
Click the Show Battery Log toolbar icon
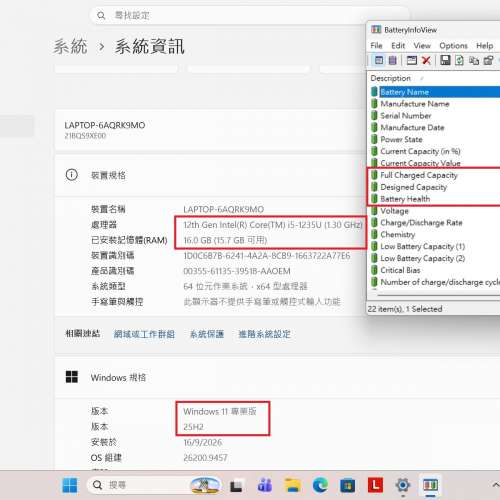click(393, 60)
